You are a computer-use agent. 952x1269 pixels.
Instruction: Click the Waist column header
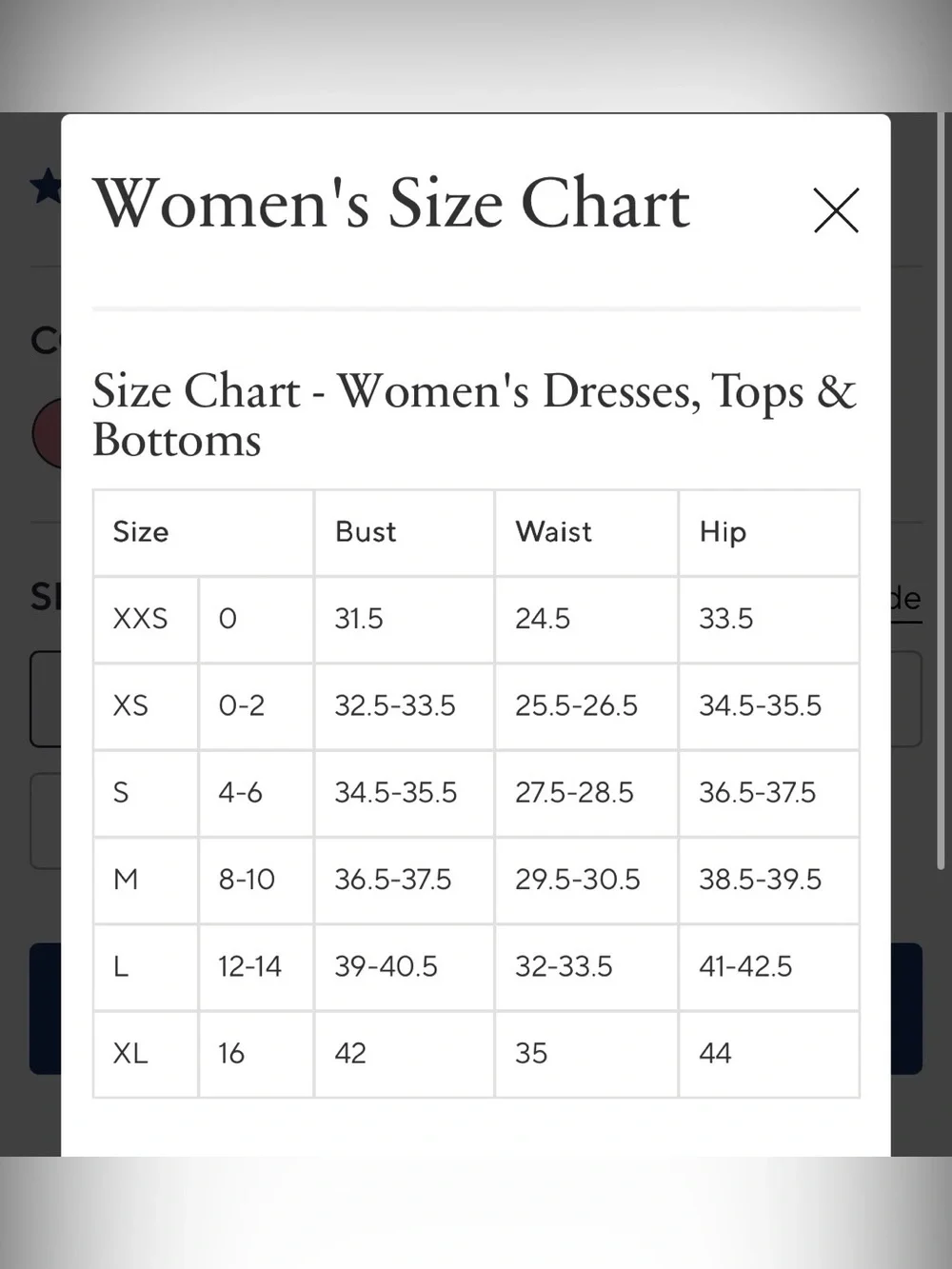586,532
